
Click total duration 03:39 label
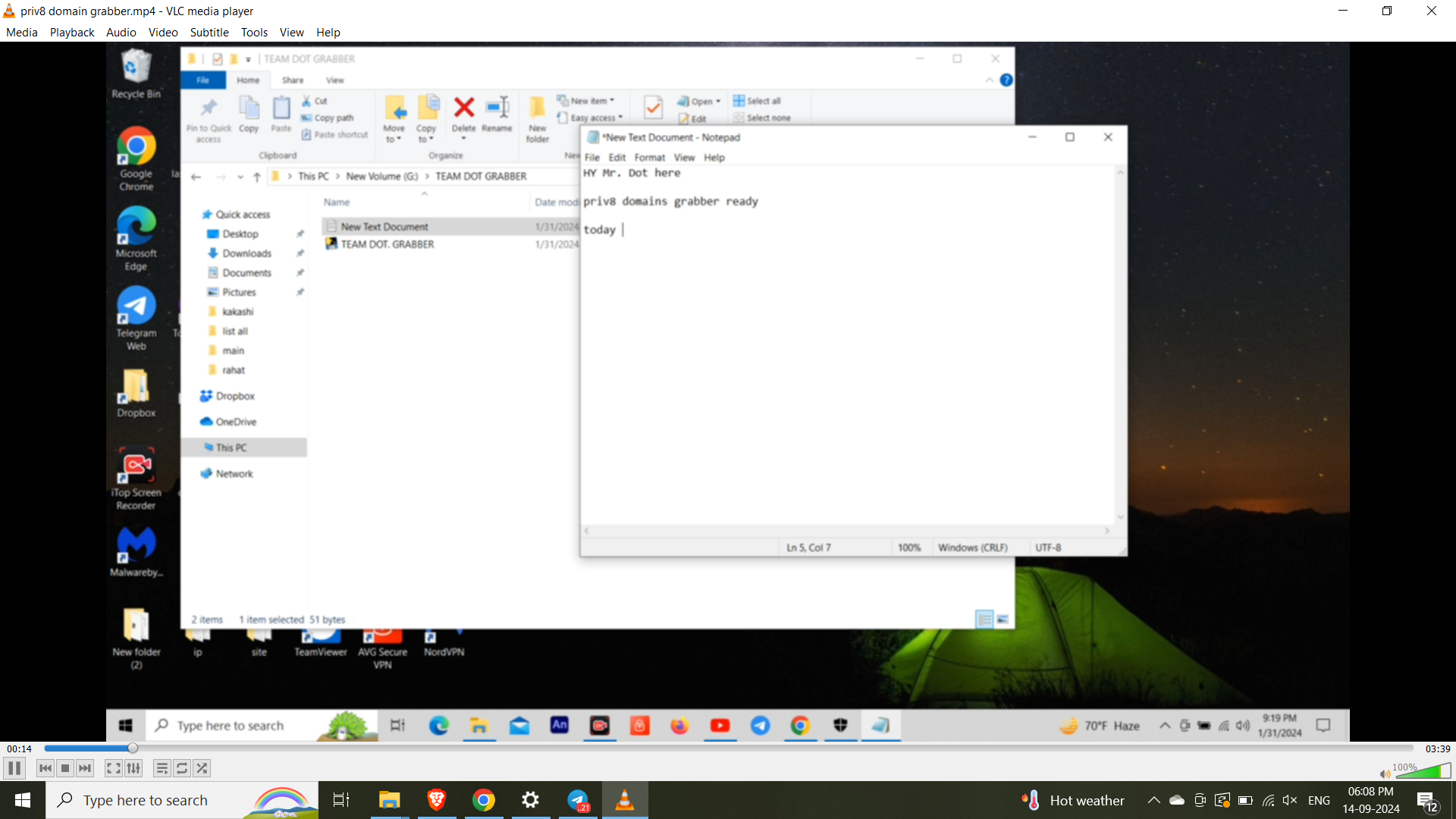(1438, 748)
